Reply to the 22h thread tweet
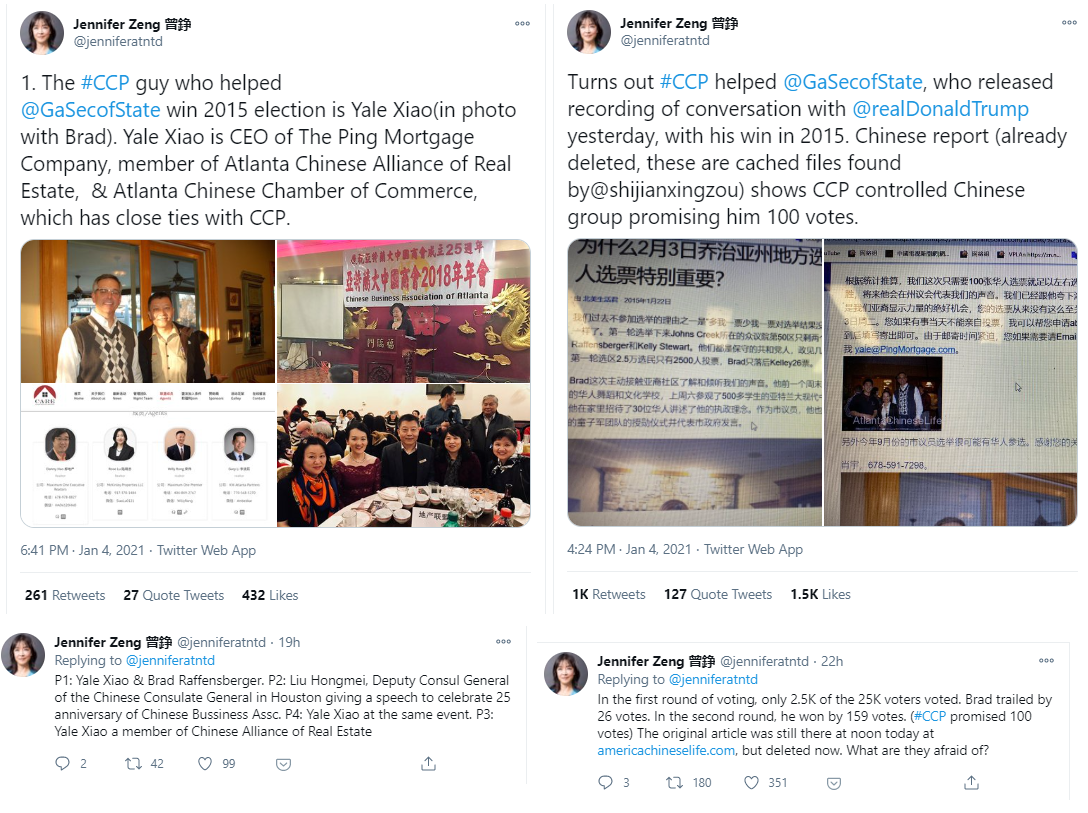This screenshot has width=1088, height=813. pyautogui.click(x=605, y=782)
